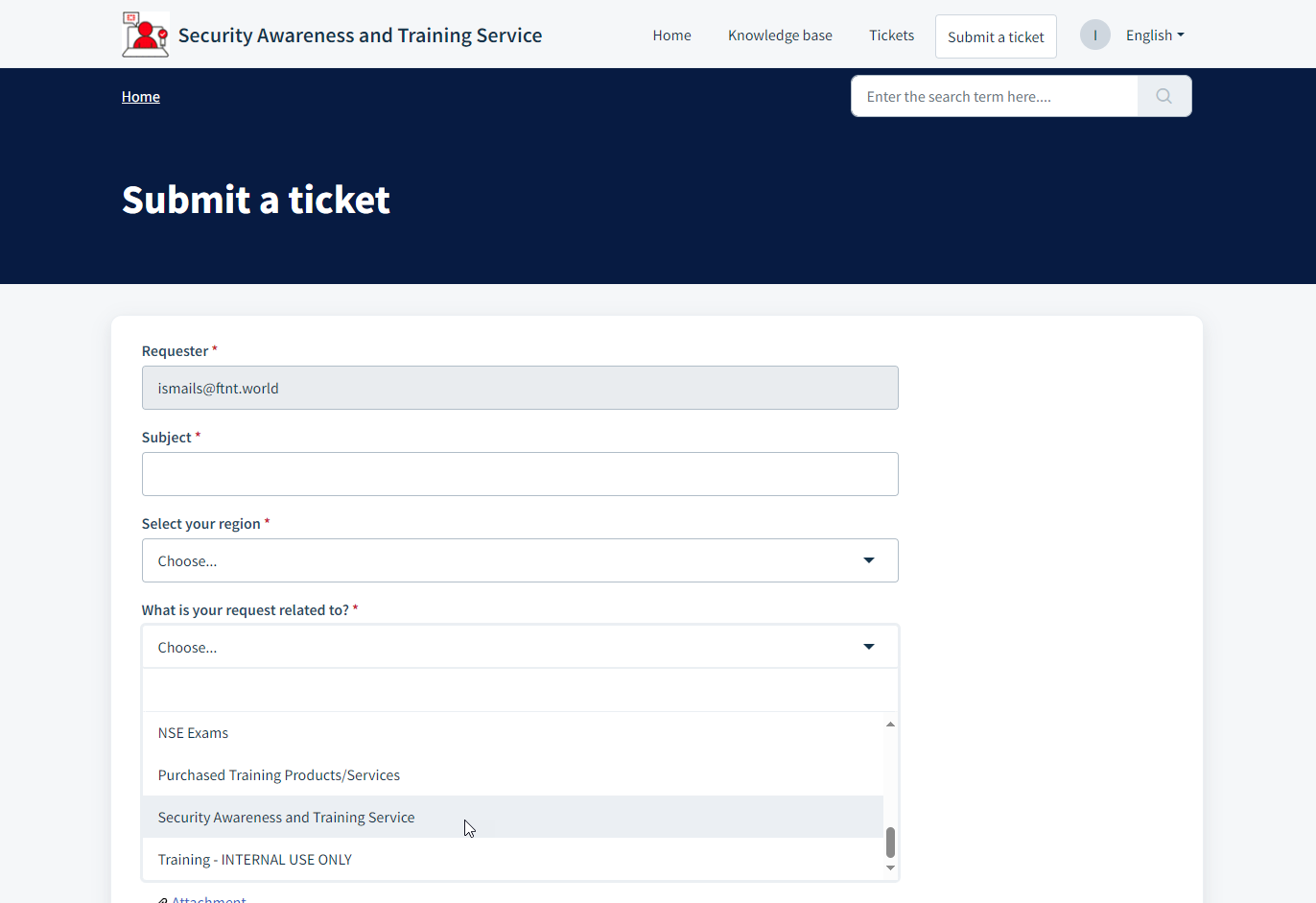
Task: Click the options list scrollbar thumb
Action: pos(890,843)
